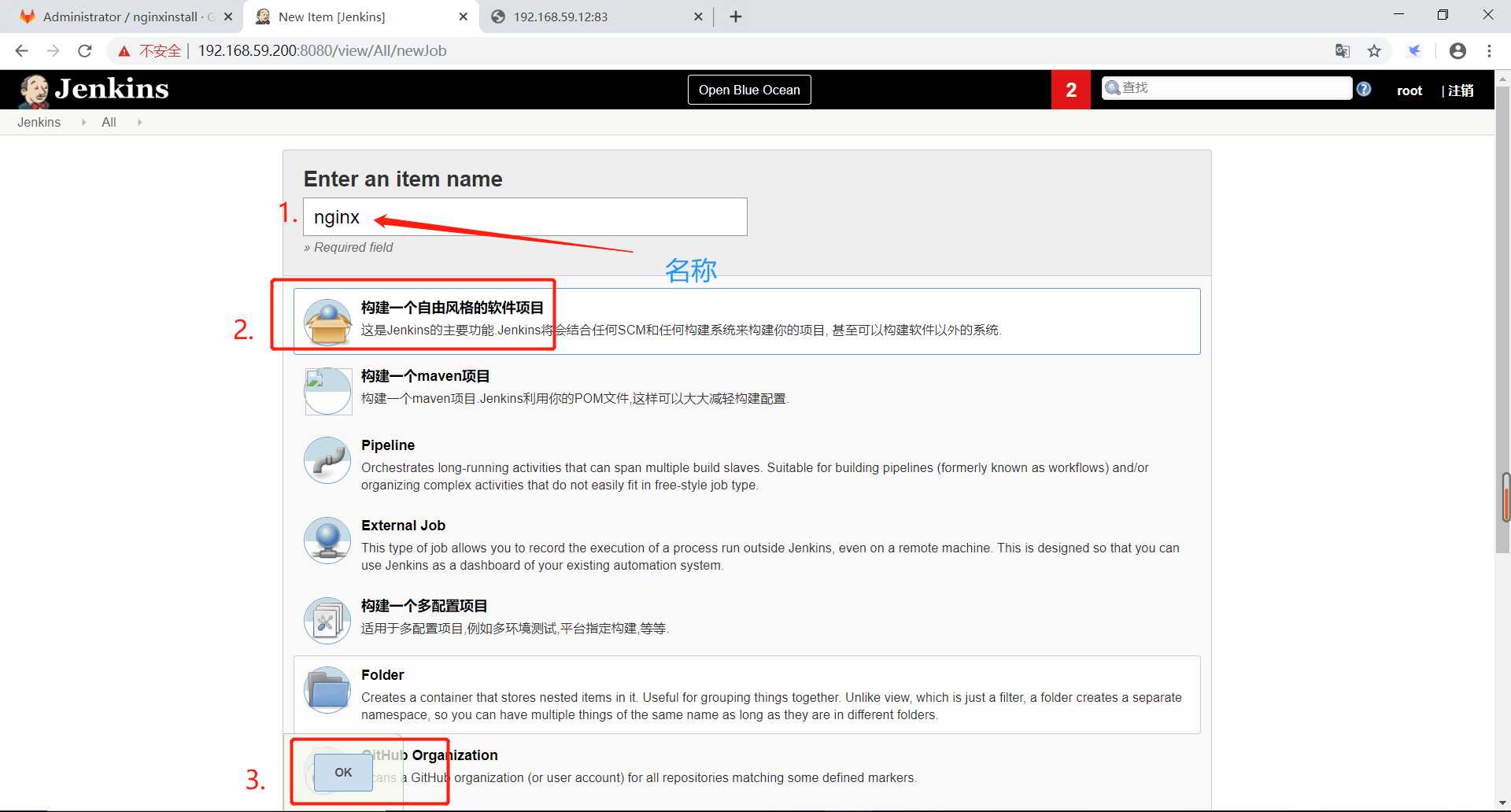Image resolution: width=1511 pixels, height=812 pixels.
Task: Click the multi-configuration project icon
Action: point(327,621)
